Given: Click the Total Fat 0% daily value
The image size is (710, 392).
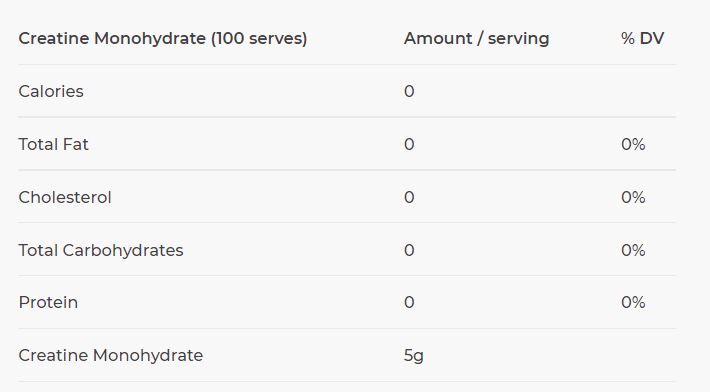Looking at the screenshot, I should click(x=633, y=144).
